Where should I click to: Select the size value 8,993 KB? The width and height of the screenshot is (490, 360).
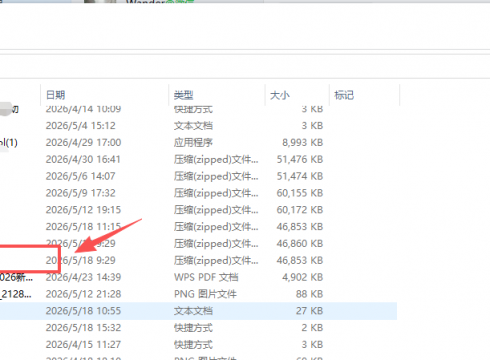pos(303,143)
